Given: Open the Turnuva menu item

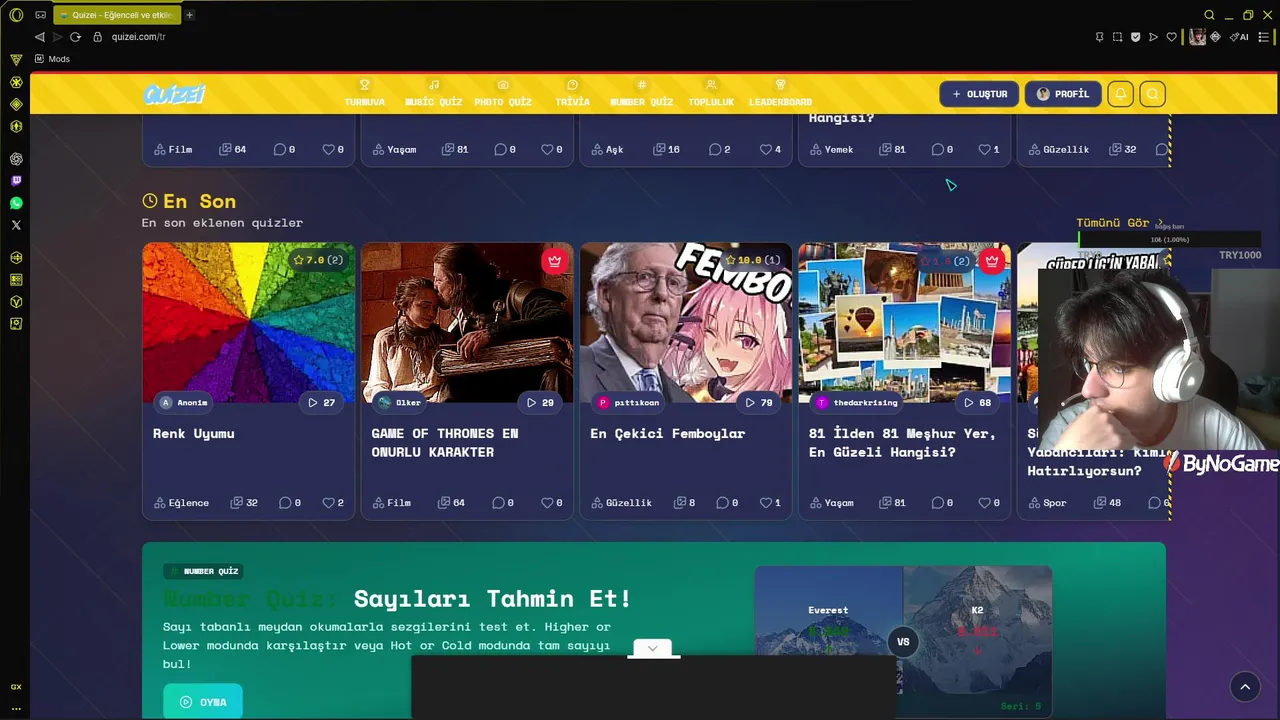Looking at the screenshot, I should (x=364, y=94).
